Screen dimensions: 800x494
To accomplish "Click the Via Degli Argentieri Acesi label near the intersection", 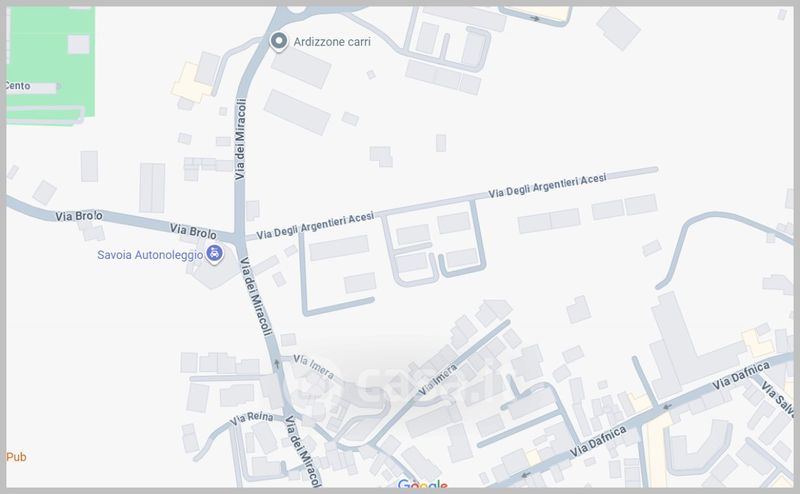I will [315, 226].
